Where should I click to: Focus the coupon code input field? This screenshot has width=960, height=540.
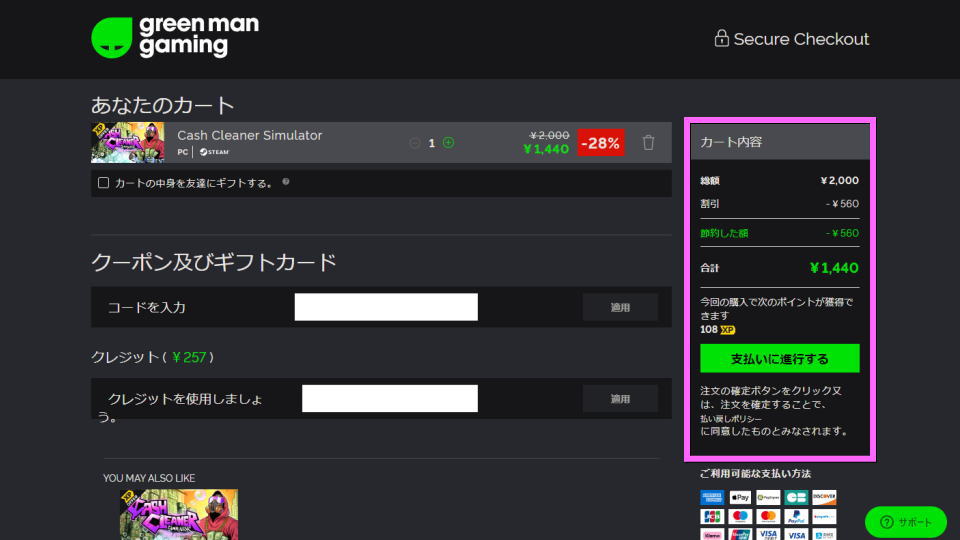pyautogui.click(x=386, y=307)
